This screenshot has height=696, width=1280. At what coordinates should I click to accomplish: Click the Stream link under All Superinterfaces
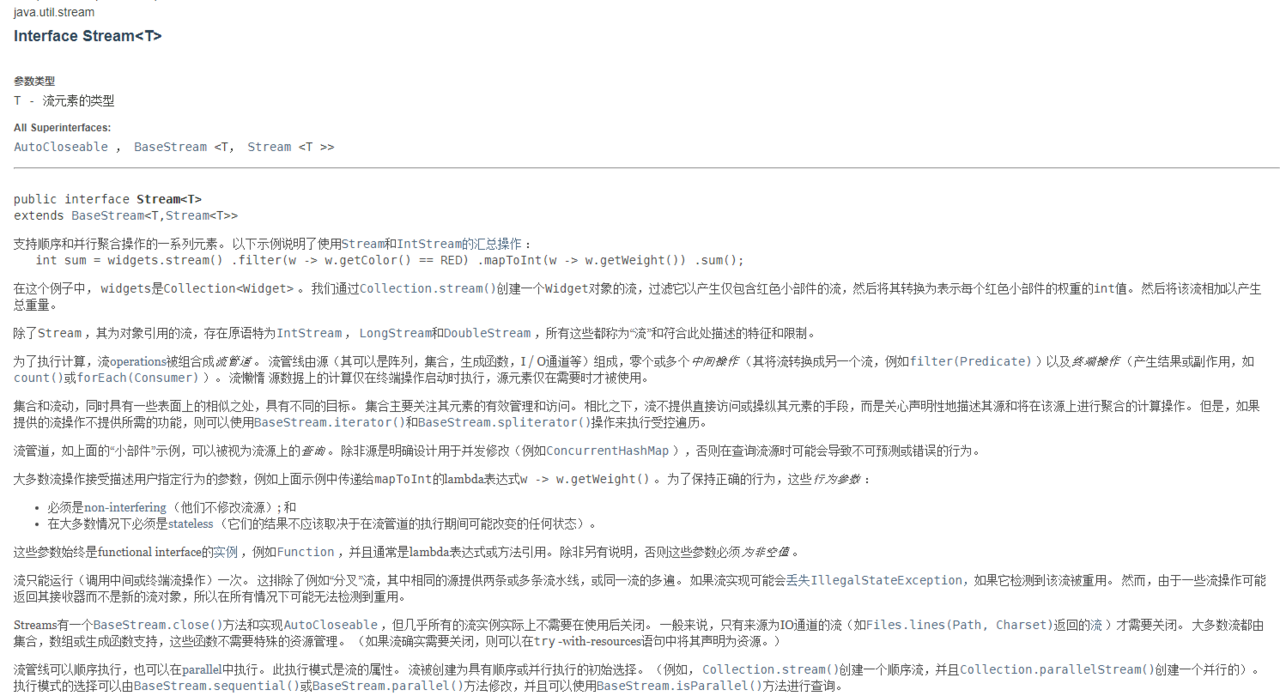tap(269, 147)
